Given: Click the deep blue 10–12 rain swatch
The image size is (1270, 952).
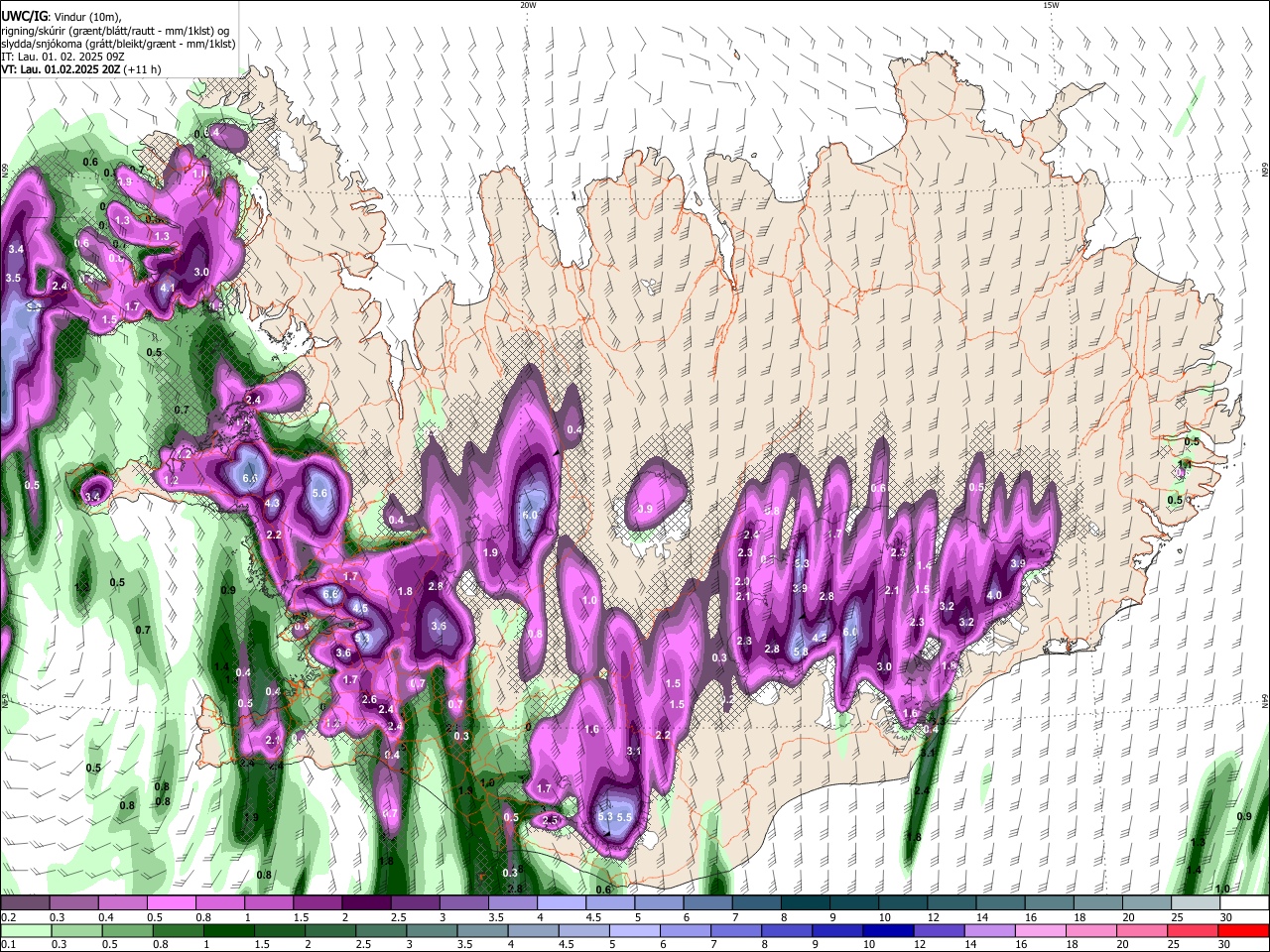Looking at the screenshot, I should click(886, 930).
